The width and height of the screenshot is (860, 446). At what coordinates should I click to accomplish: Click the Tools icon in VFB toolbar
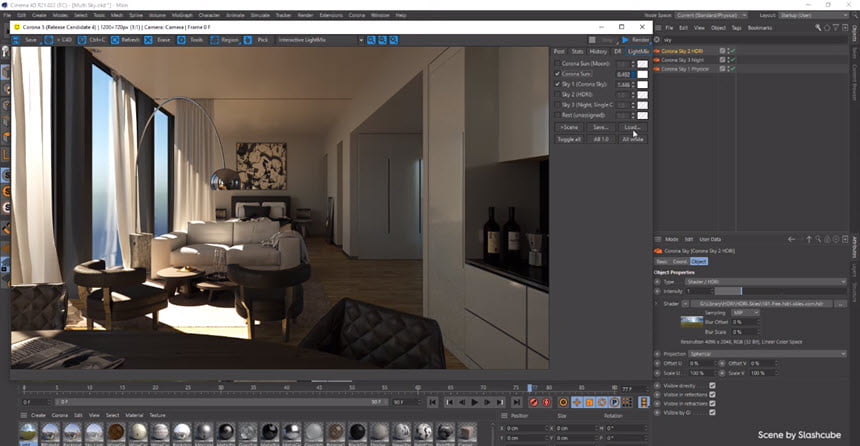pyautogui.click(x=181, y=40)
